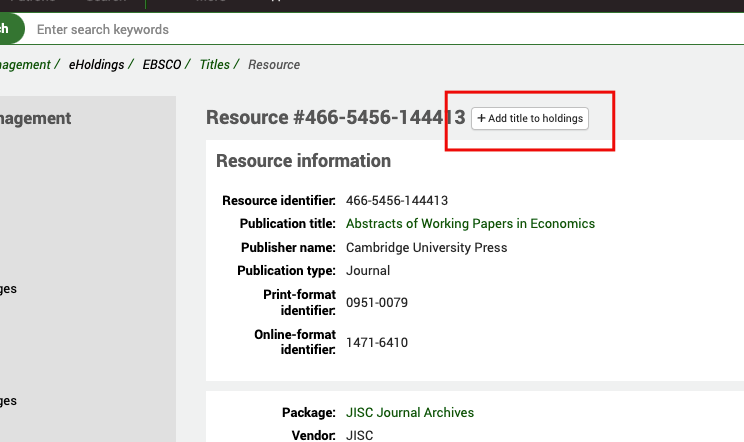Viewport: 744px width, 442px height.
Task: Focus the Enter search keywords field
Action: click(x=300, y=30)
